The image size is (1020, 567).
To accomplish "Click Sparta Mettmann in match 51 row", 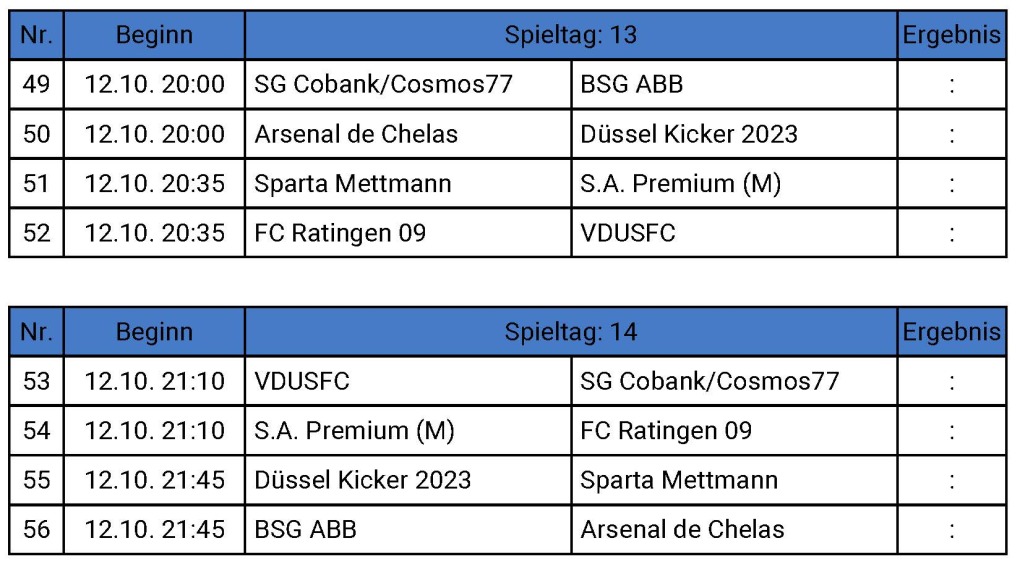I will click(x=353, y=184).
